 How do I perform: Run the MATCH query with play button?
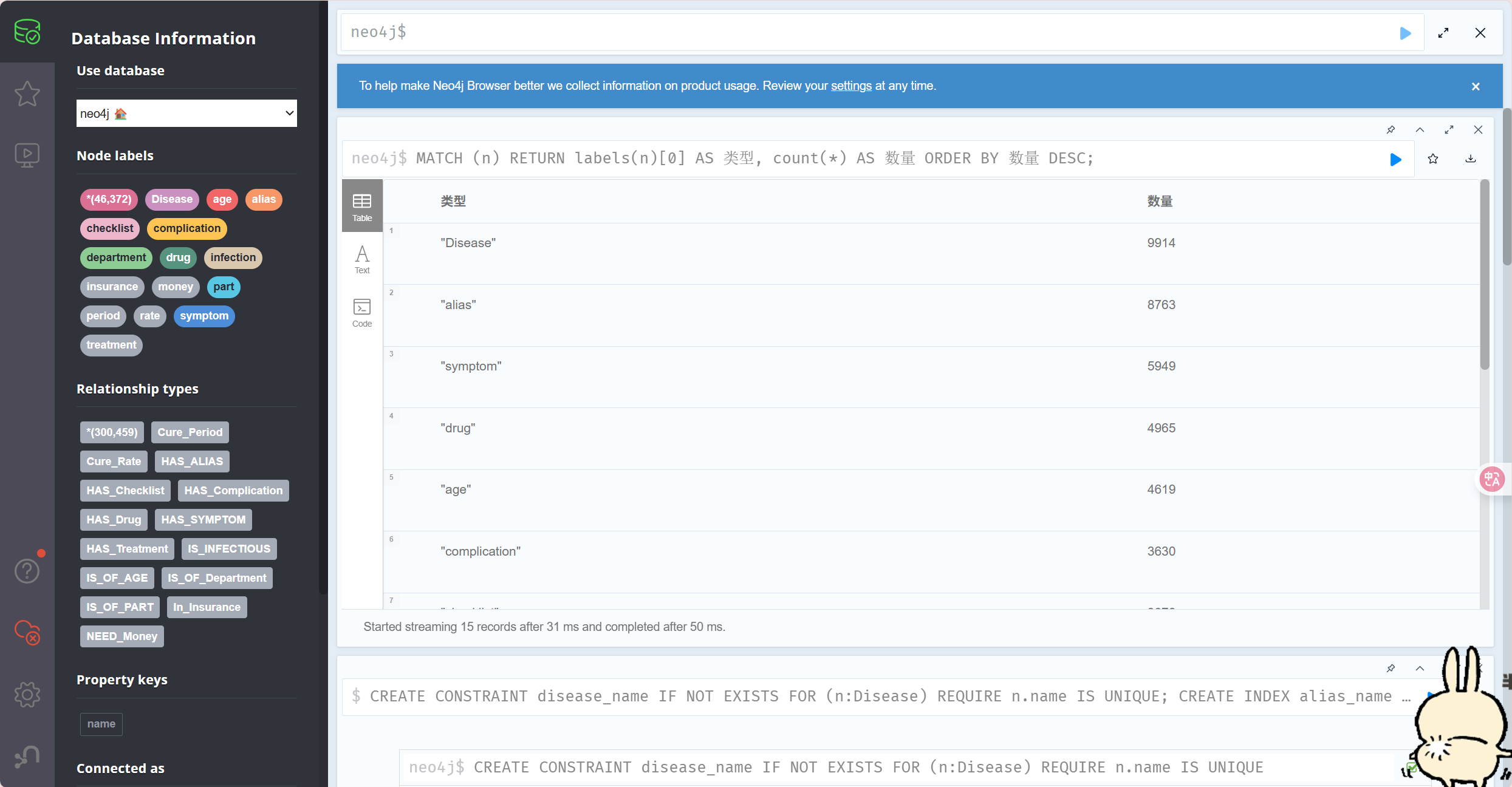[x=1395, y=159]
